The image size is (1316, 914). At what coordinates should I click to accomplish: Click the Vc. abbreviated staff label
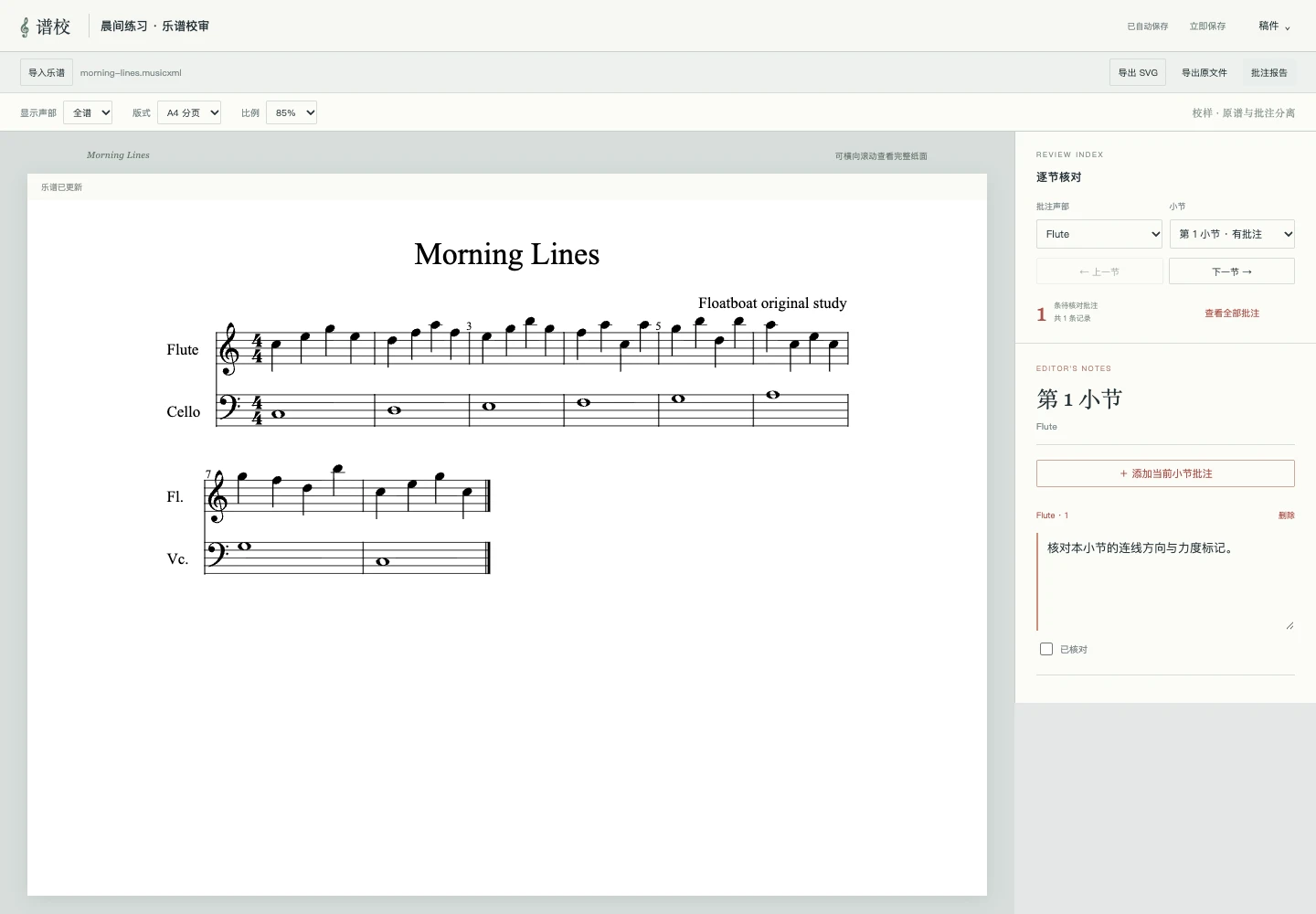coord(177,558)
